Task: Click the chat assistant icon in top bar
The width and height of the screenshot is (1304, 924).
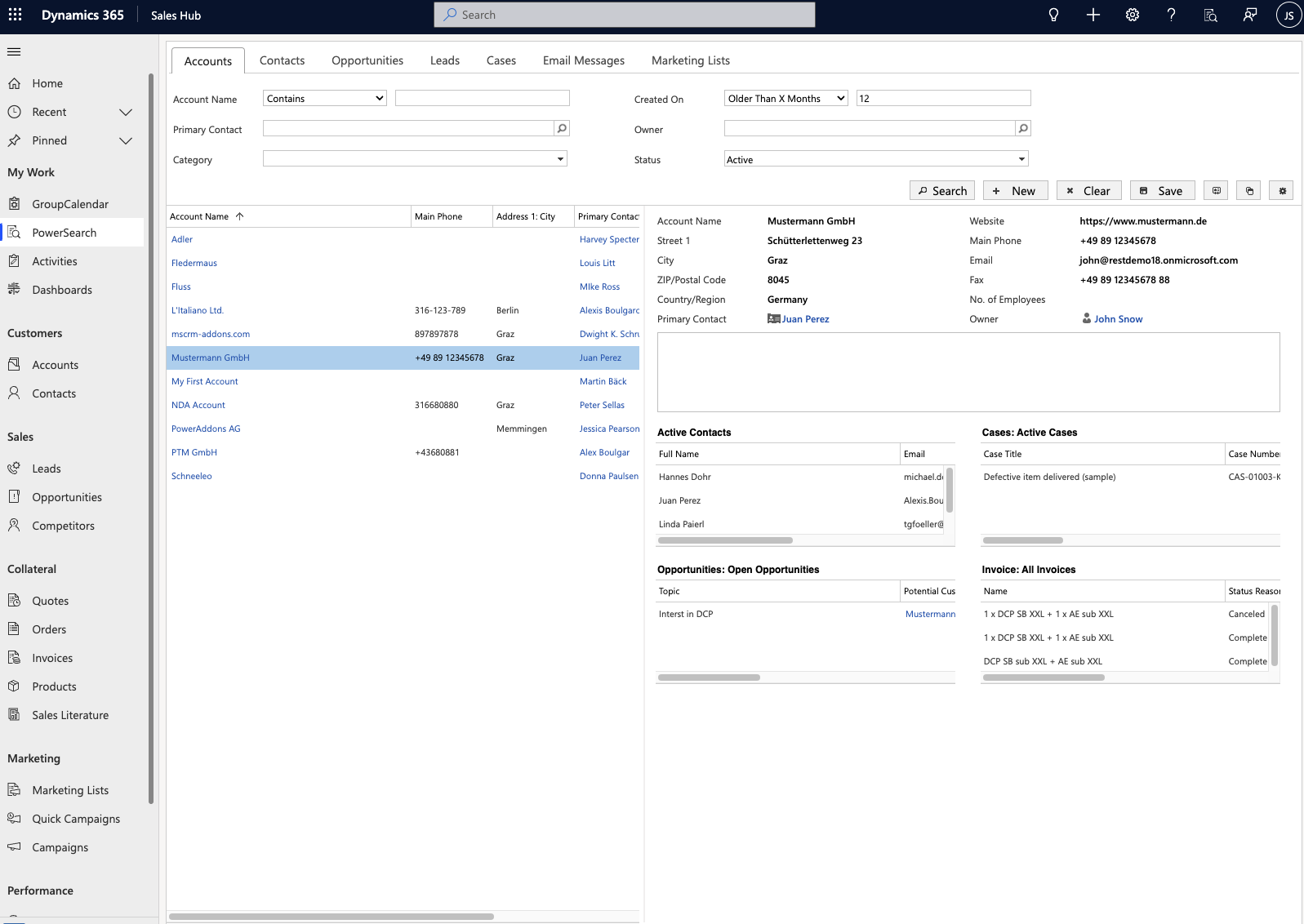Action: pos(1249,15)
